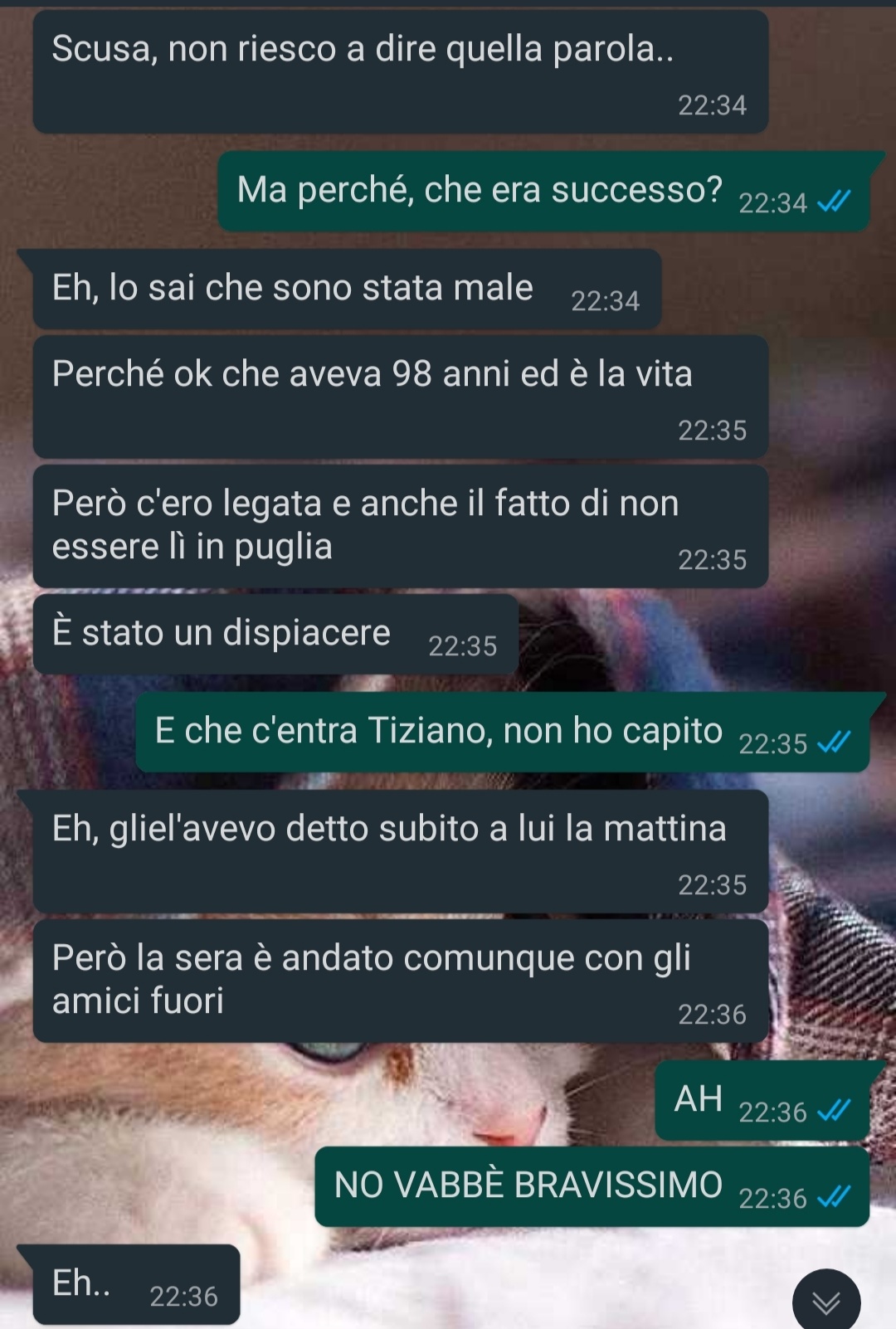Tap the scroll-to-bottom double chevron button
The width and height of the screenshot is (896, 1329).
tap(825, 1302)
